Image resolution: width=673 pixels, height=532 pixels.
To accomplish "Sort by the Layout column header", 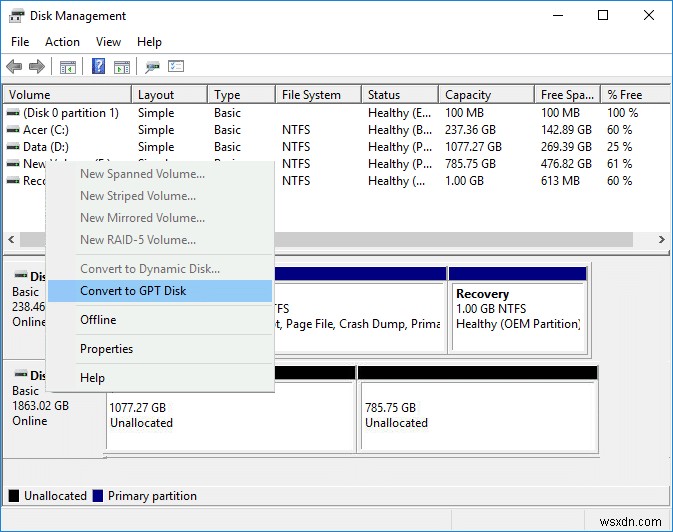I will pos(170,95).
